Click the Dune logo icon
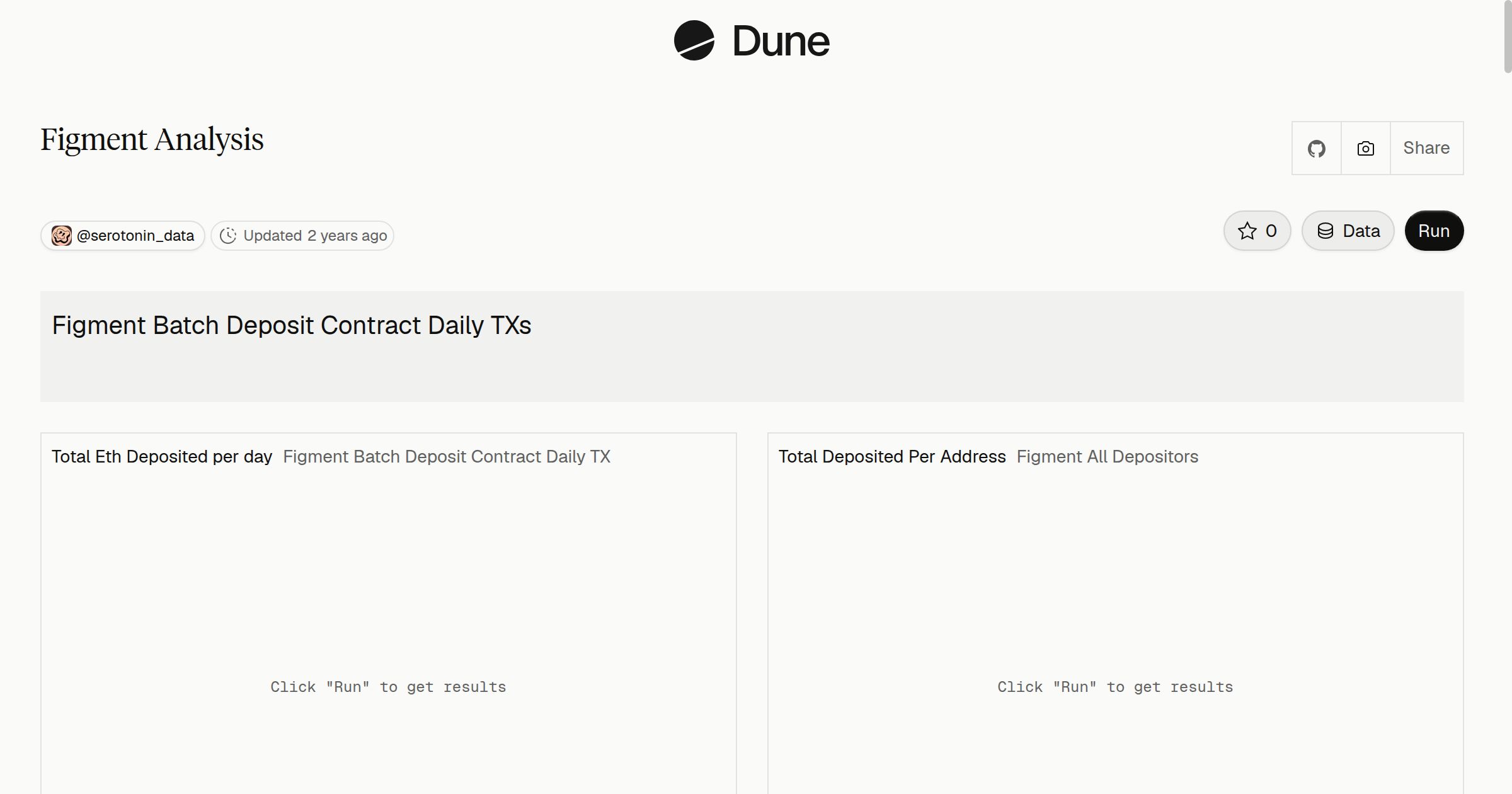 point(694,40)
